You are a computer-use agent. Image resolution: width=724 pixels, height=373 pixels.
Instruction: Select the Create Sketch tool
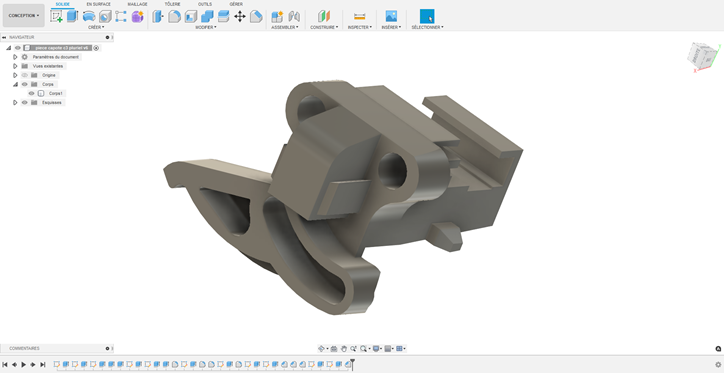click(56, 17)
